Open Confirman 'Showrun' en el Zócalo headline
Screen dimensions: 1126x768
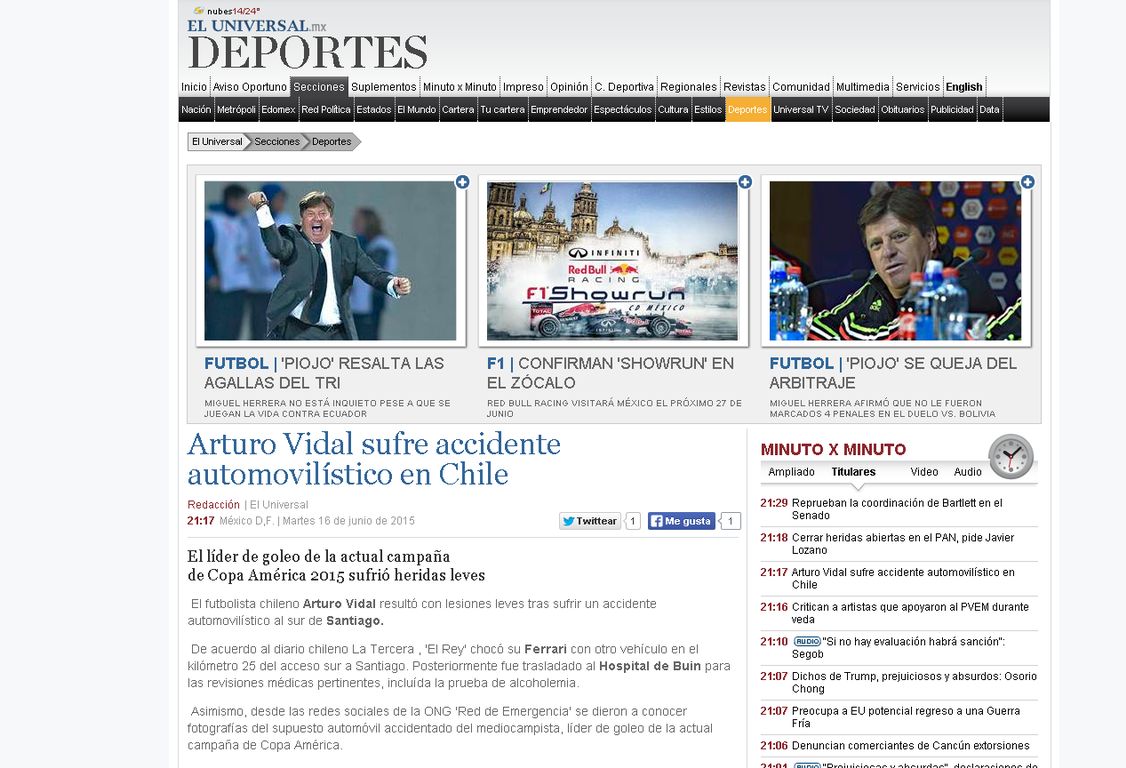(x=610, y=373)
